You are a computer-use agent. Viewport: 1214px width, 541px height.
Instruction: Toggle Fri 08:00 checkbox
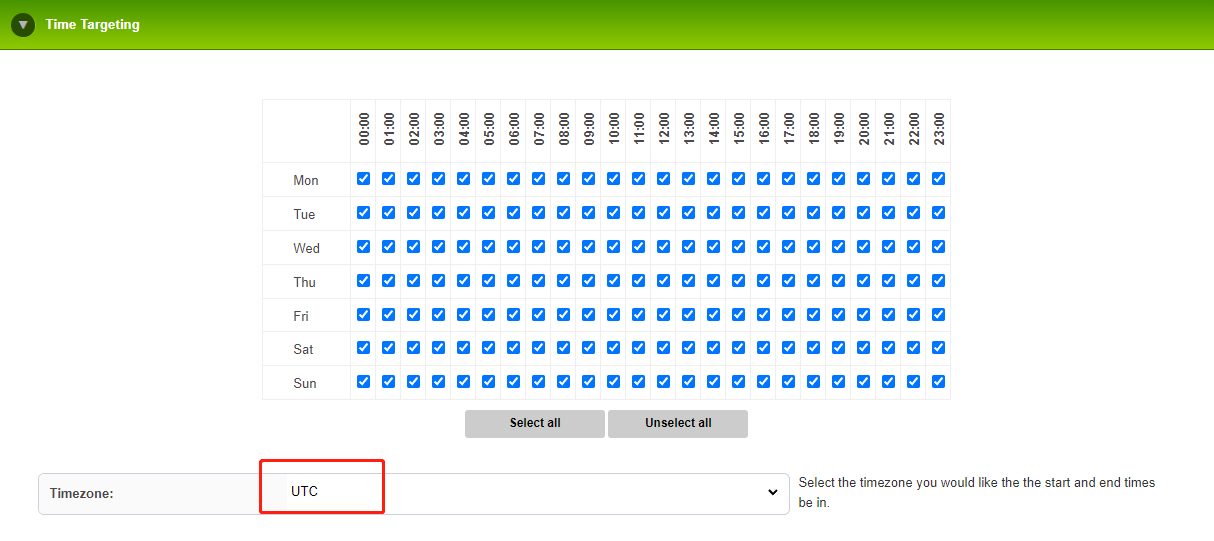tap(563, 315)
